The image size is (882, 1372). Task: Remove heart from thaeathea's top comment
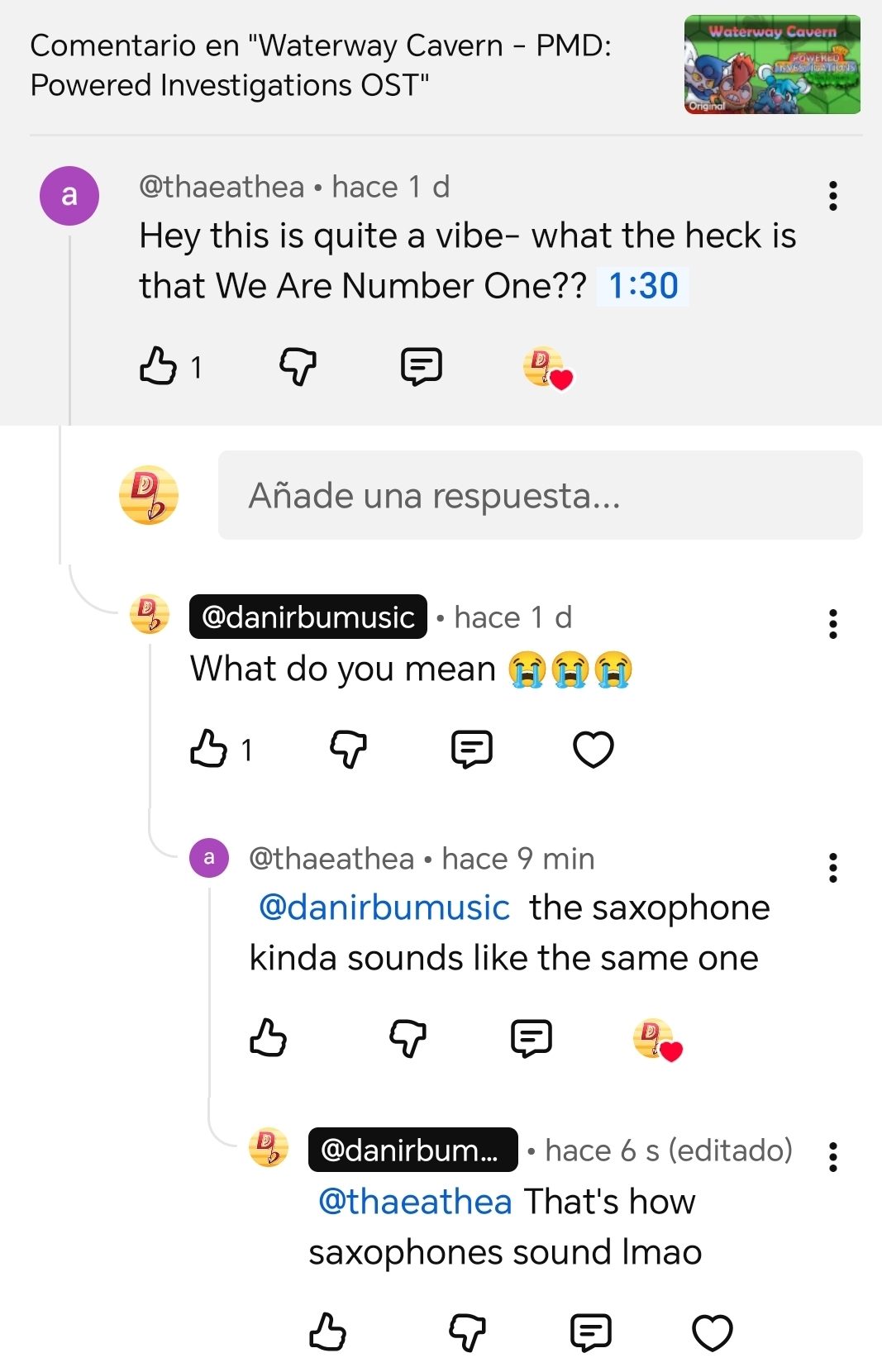click(547, 368)
